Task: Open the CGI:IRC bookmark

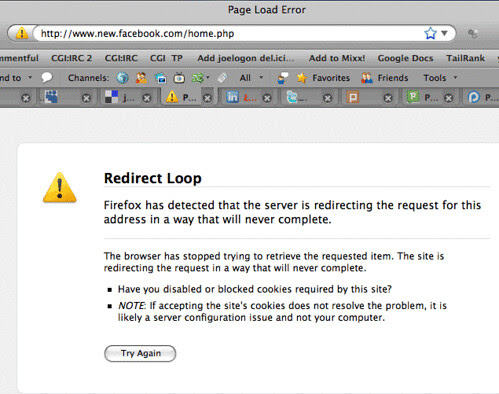Action: click(121, 58)
